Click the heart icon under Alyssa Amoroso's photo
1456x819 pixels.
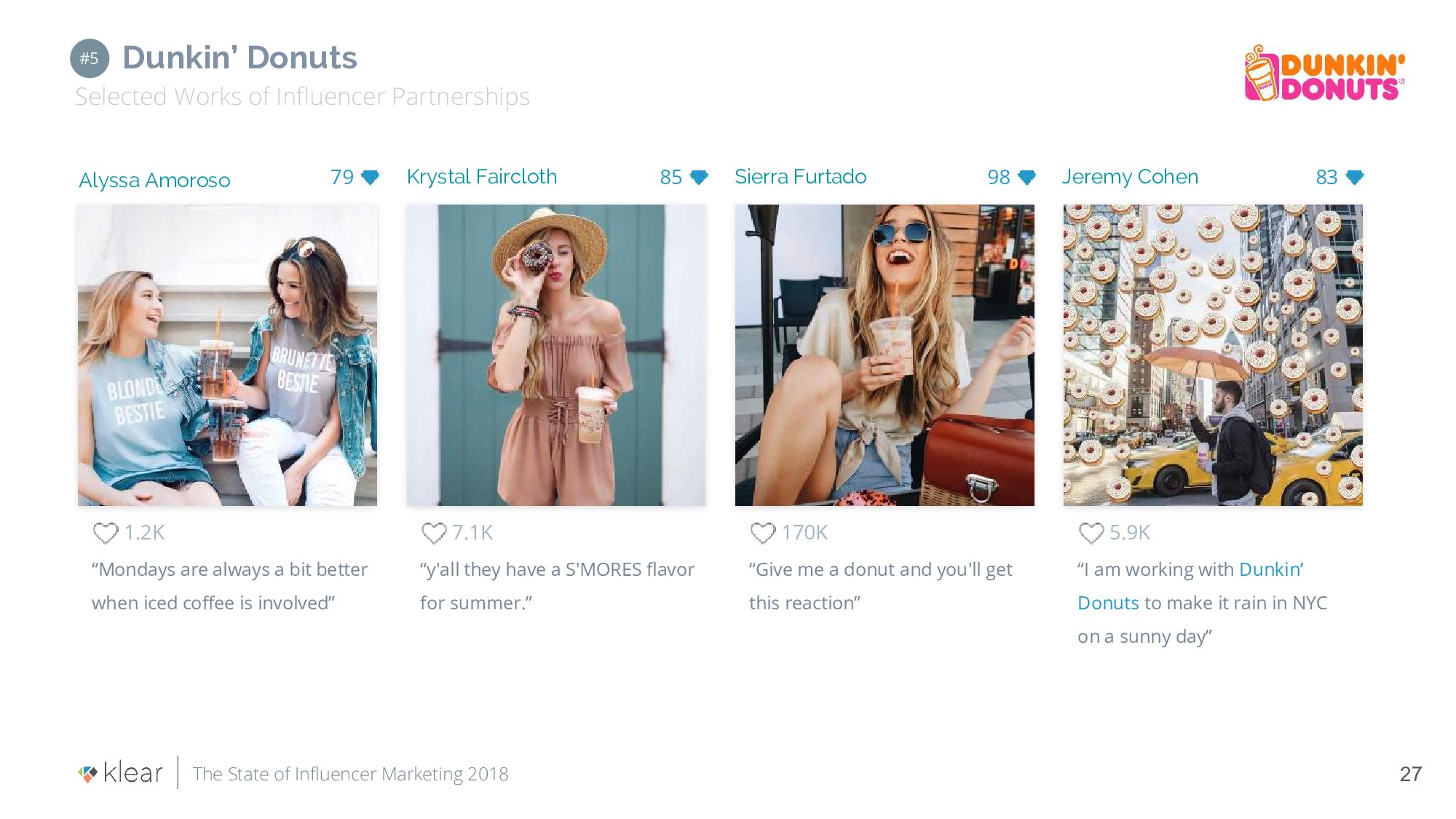[x=106, y=533]
